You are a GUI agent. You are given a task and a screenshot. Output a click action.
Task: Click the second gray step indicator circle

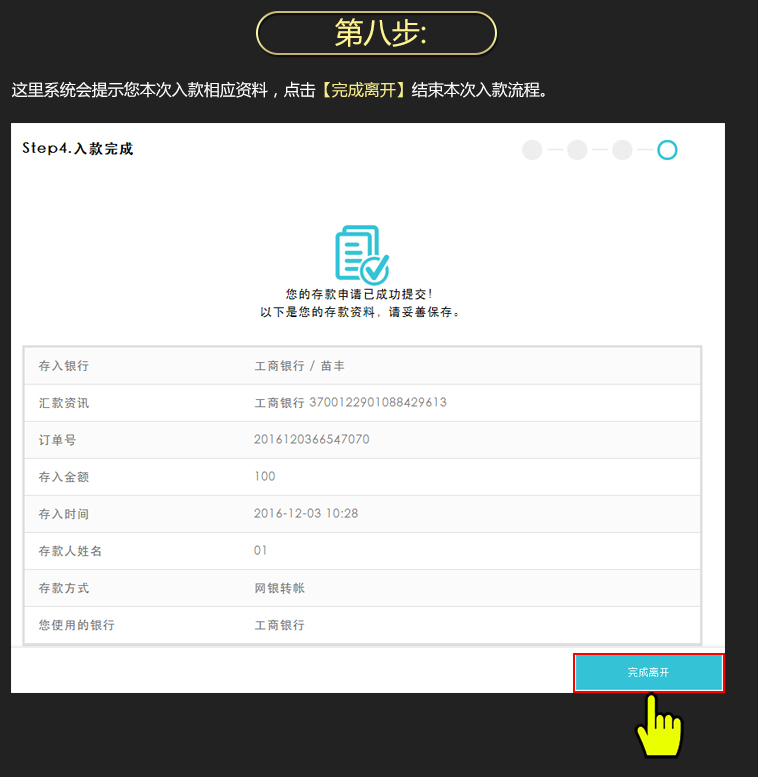[577, 150]
